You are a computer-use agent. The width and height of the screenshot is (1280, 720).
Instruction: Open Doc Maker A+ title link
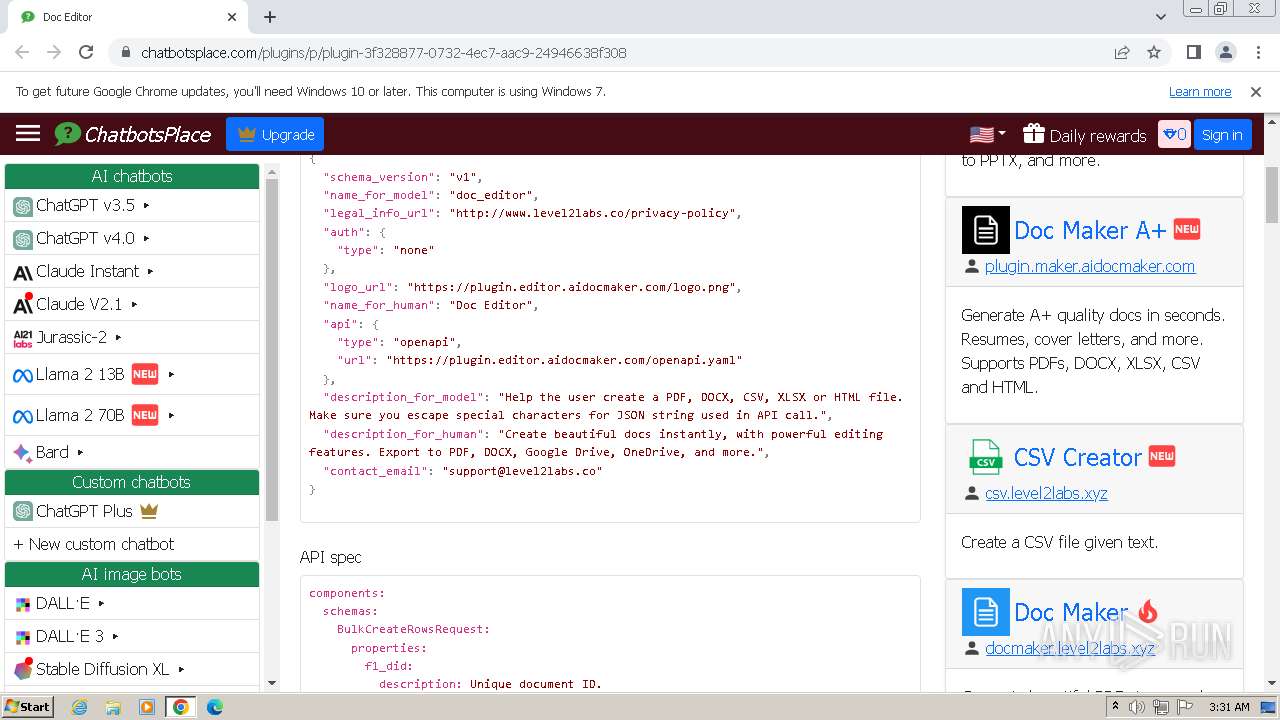click(1090, 230)
